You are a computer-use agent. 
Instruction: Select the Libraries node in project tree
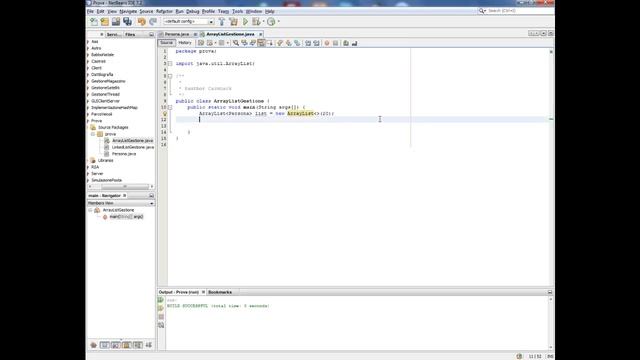click(x=105, y=160)
